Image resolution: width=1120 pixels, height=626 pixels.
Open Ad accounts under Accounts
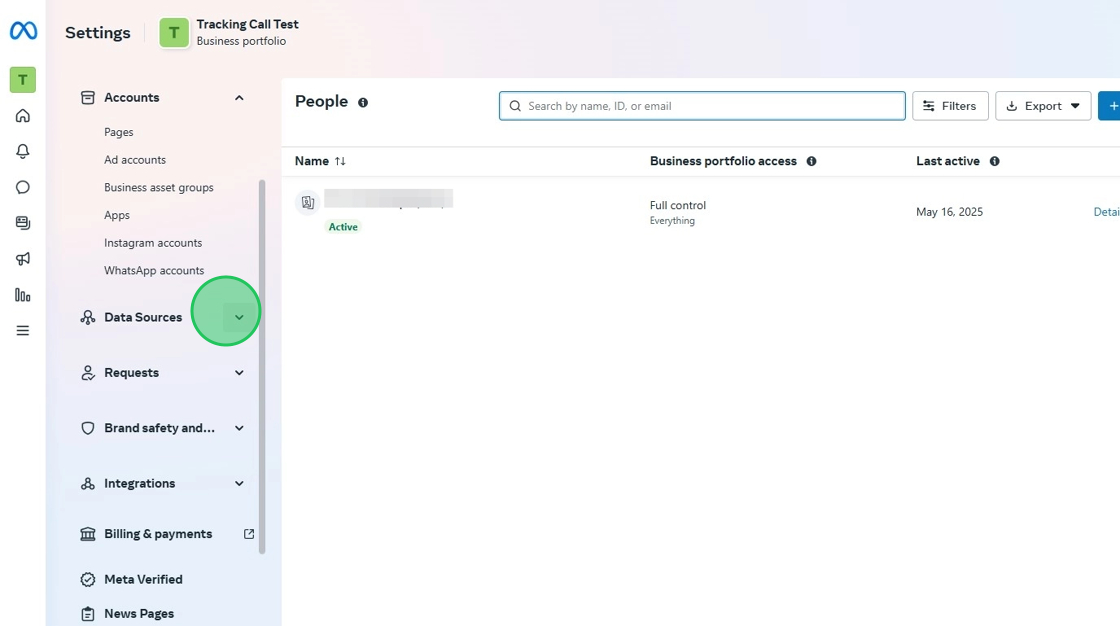[135, 160]
